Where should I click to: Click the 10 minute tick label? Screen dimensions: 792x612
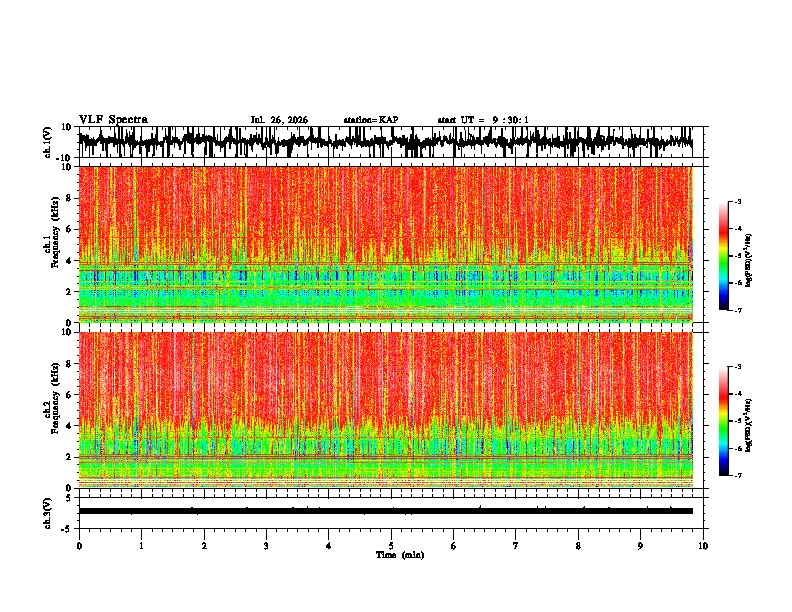(703, 546)
